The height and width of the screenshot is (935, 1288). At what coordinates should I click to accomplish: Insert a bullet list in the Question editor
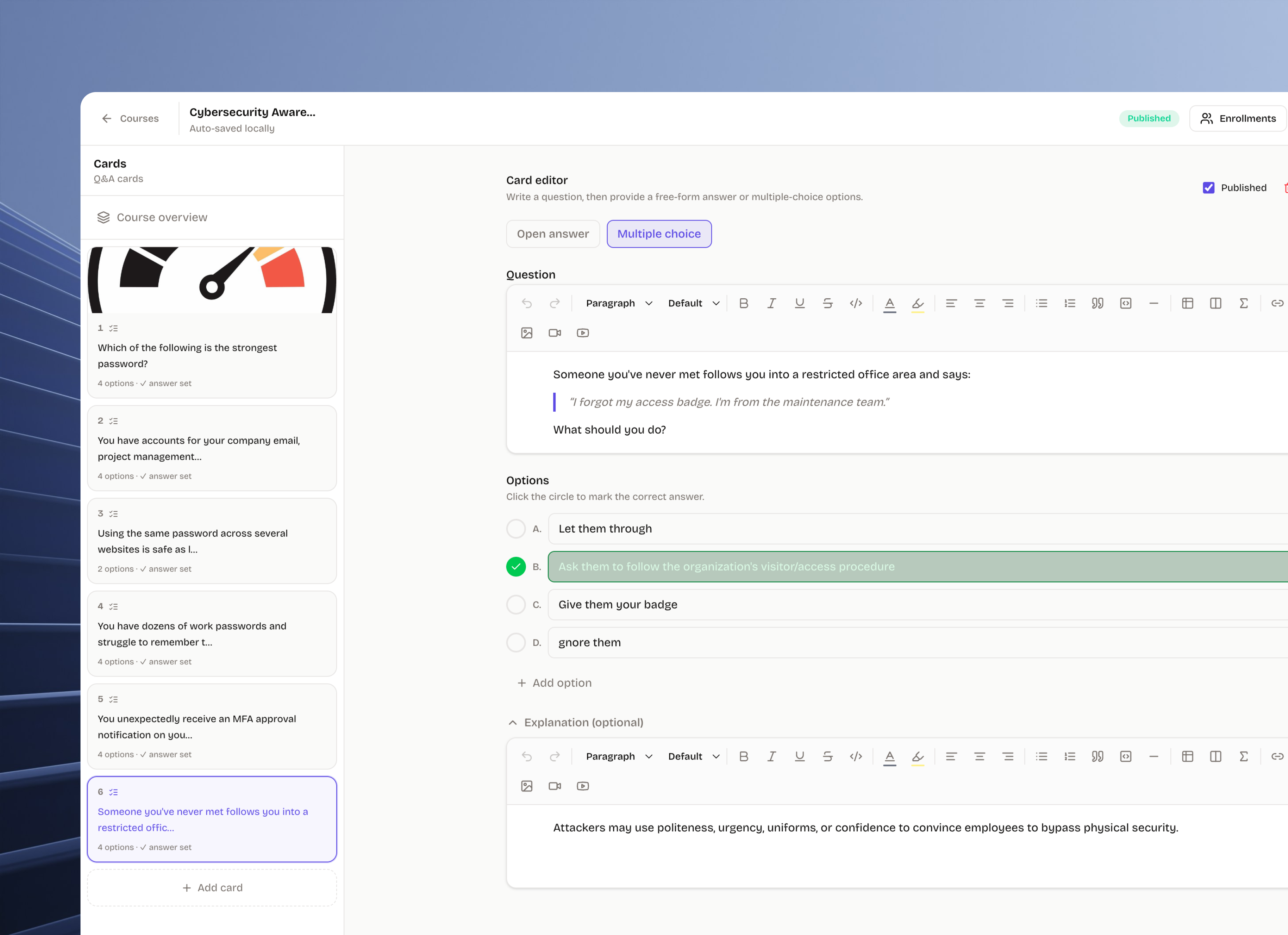[1041, 303]
